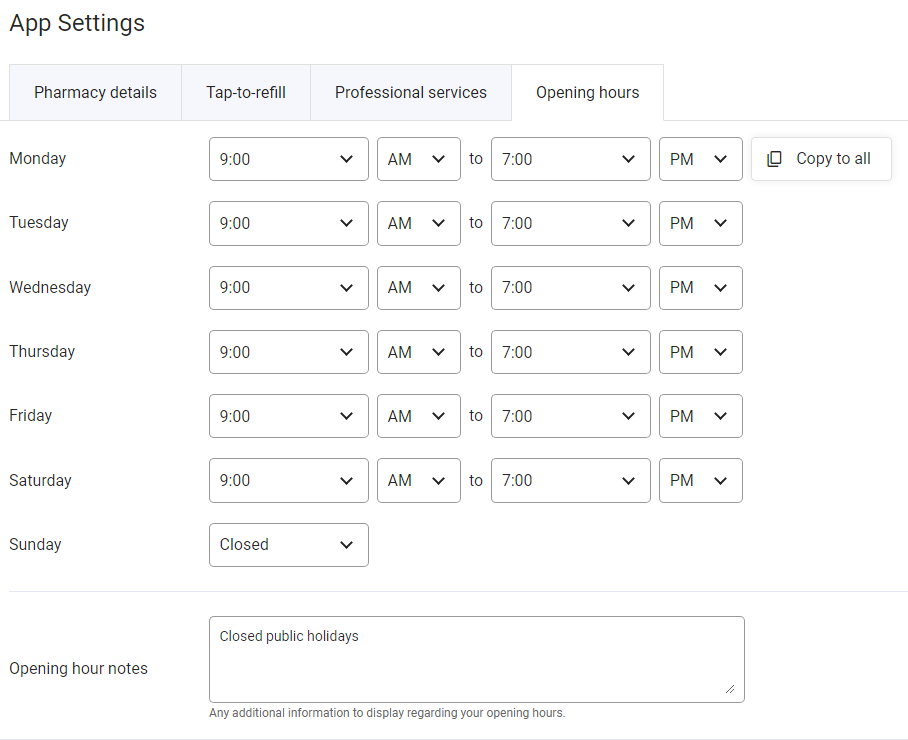Open Thursday closing time dropdown
This screenshot has width=908, height=740.
pyautogui.click(x=570, y=352)
